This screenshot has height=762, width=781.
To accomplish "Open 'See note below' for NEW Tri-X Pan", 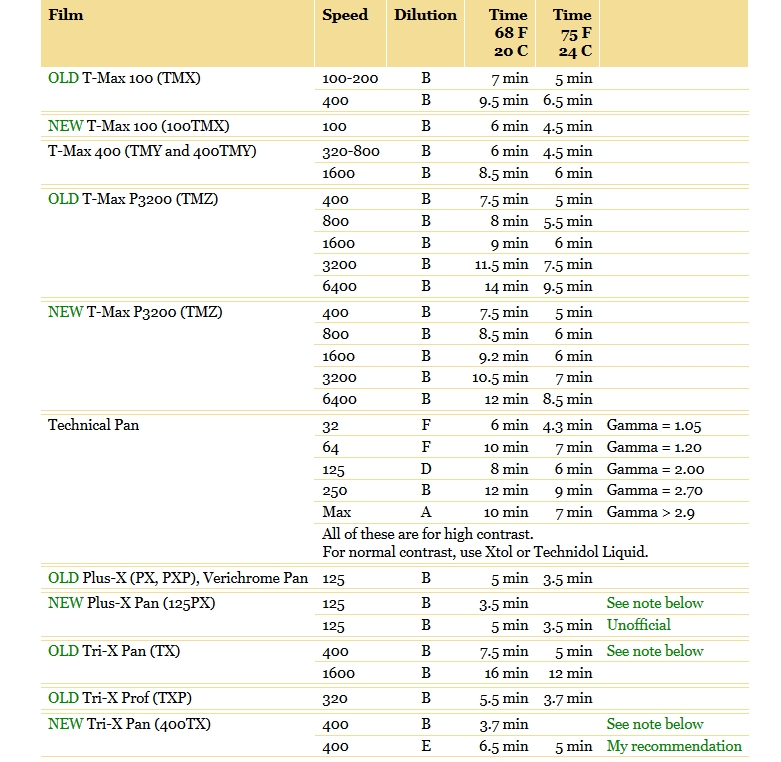I will pyautogui.click(x=654, y=724).
